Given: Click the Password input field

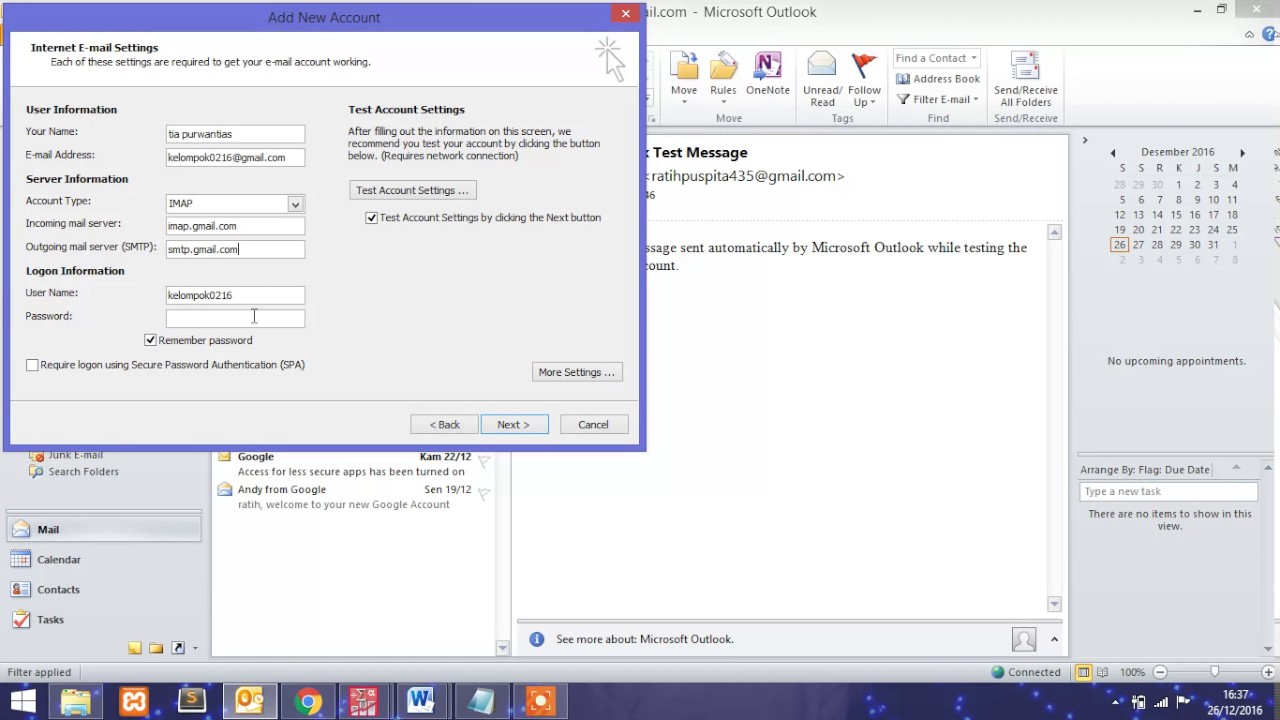Looking at the screenshot, I should click(235, 318).
